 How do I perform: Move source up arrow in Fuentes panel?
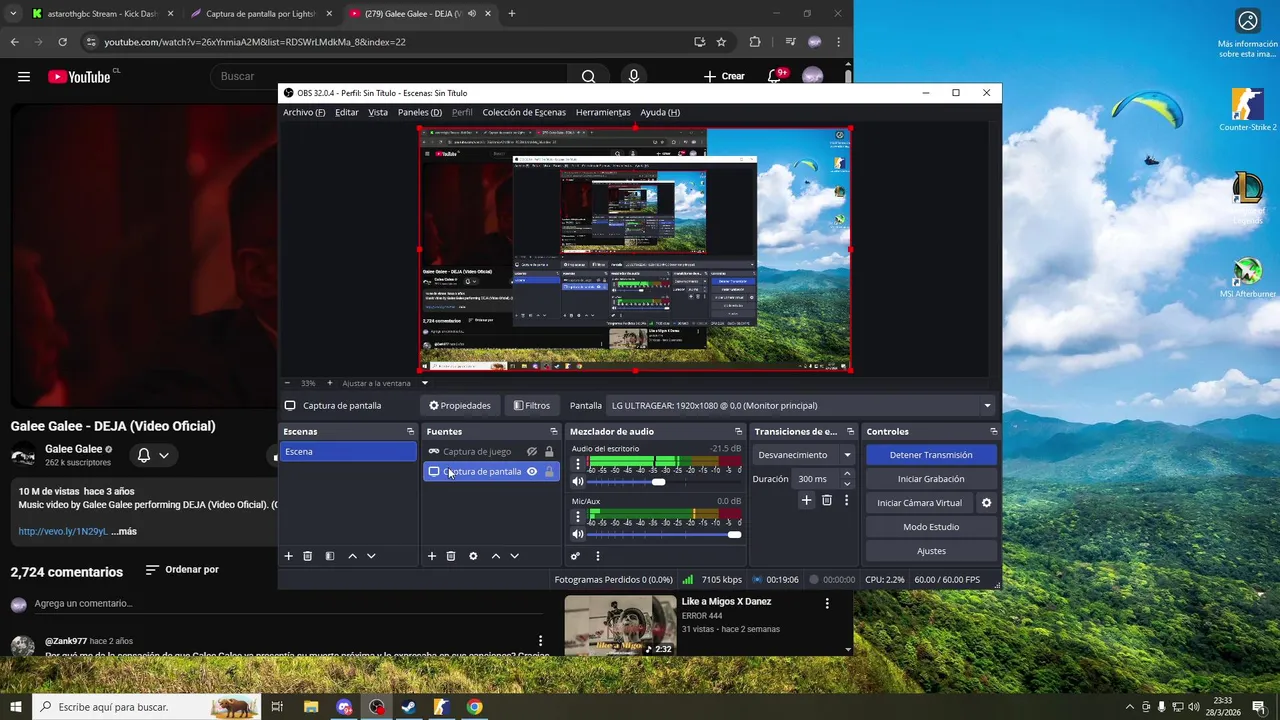click(495, 556)
